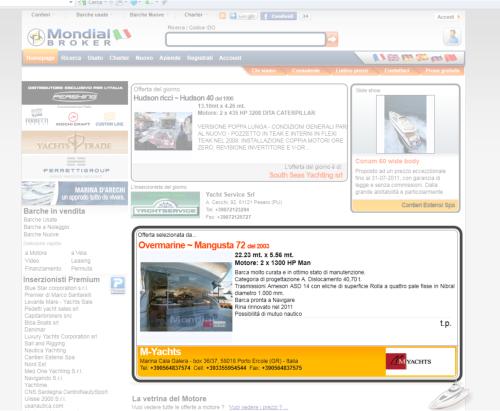Click the blue parking P icon
Viewport: 500px width, 411px height.
[x=118, y=285]
